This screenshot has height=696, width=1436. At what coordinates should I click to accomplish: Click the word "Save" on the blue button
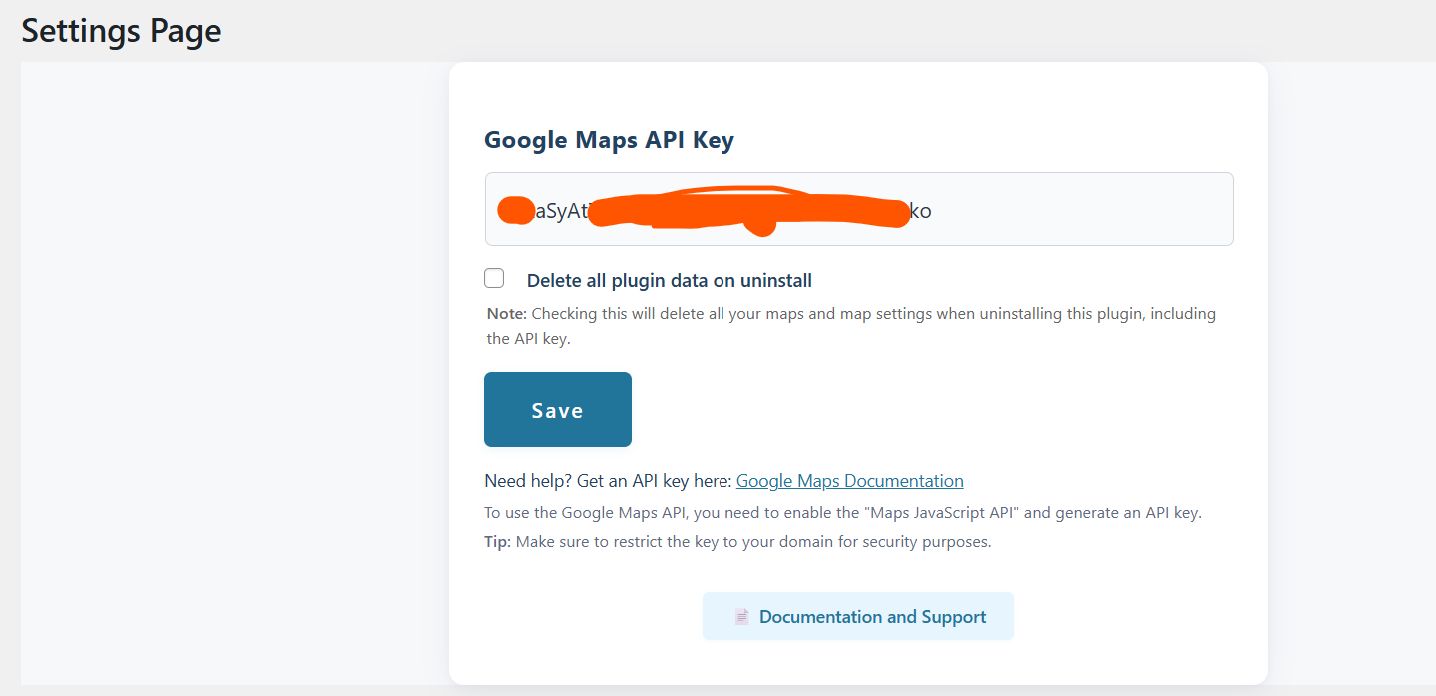tap(557, 410)
